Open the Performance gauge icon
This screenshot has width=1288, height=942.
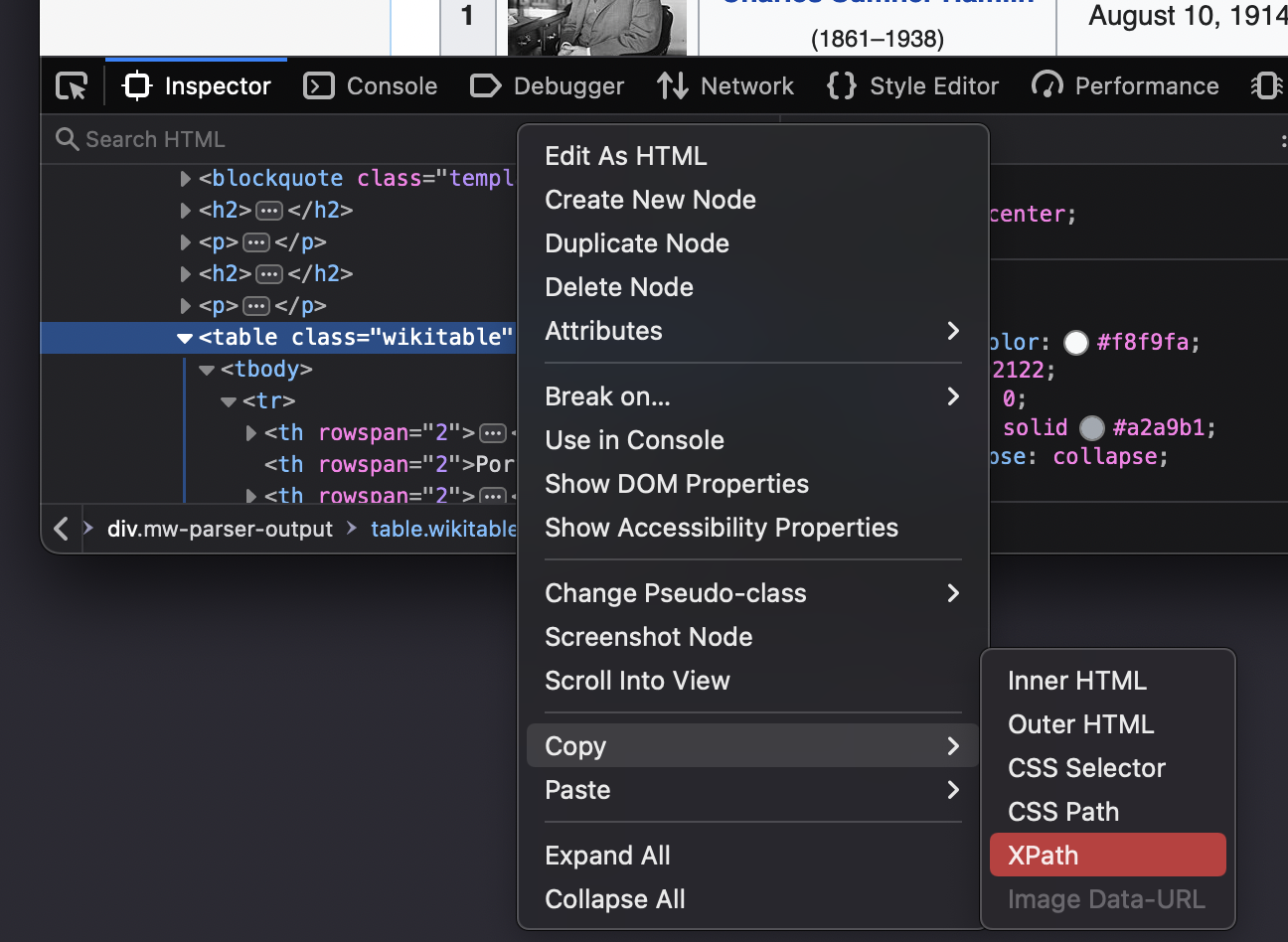(x=1046, y=86)
